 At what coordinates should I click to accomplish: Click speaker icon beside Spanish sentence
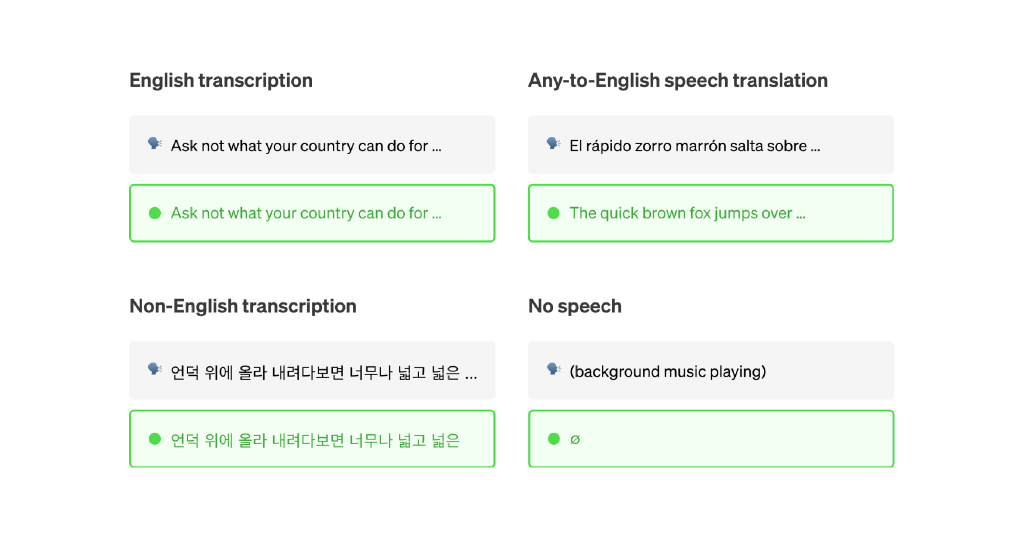pos(554,144)
